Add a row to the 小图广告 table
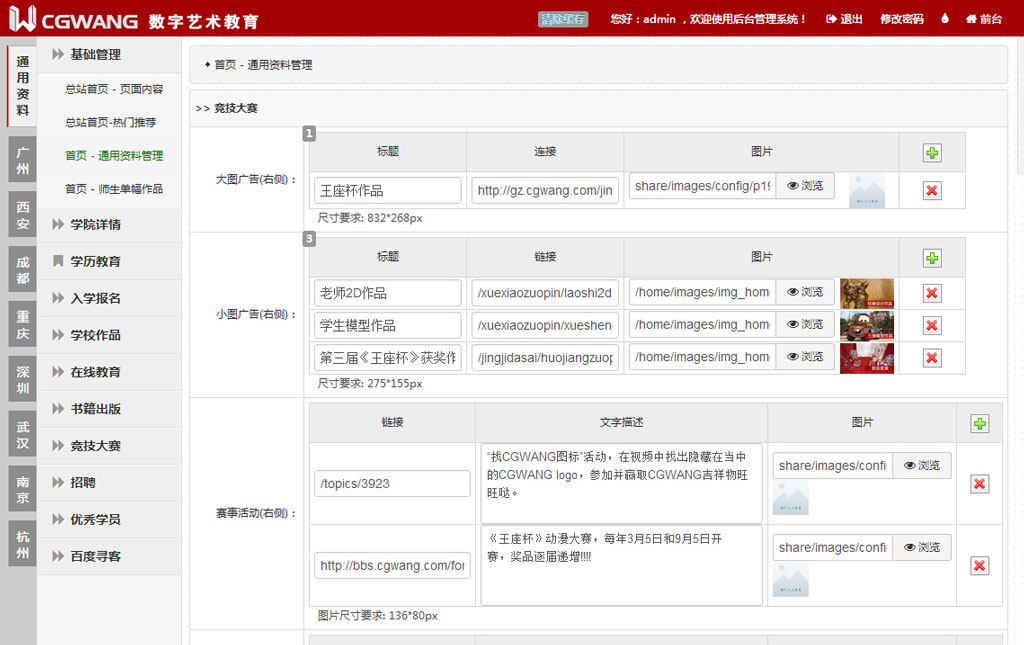 click(x=932, y=258)
